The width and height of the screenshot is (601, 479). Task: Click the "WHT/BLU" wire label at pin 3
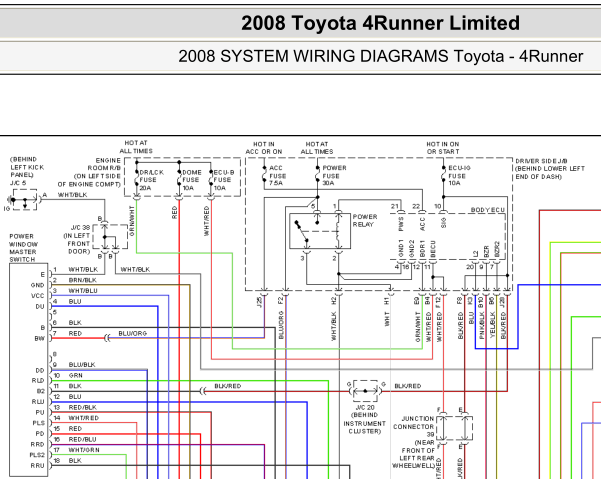(83, 291)
